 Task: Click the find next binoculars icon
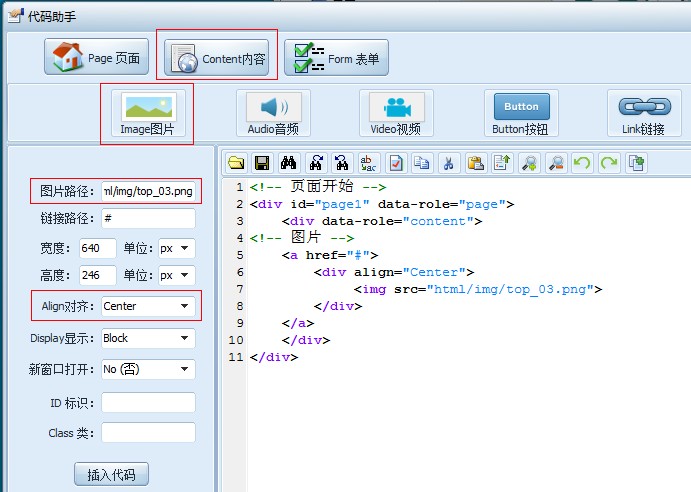pos(316,163)
